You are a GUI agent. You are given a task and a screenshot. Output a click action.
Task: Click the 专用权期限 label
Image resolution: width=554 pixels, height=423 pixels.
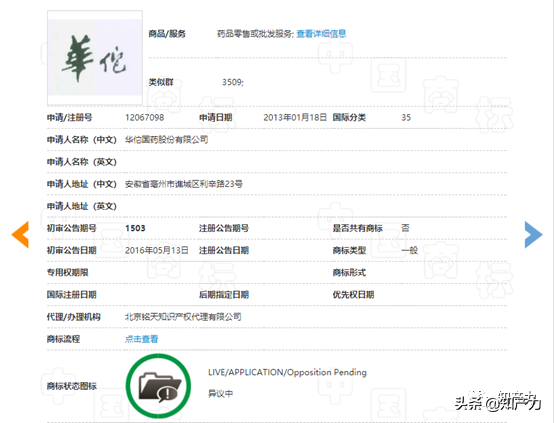(67, 272)
